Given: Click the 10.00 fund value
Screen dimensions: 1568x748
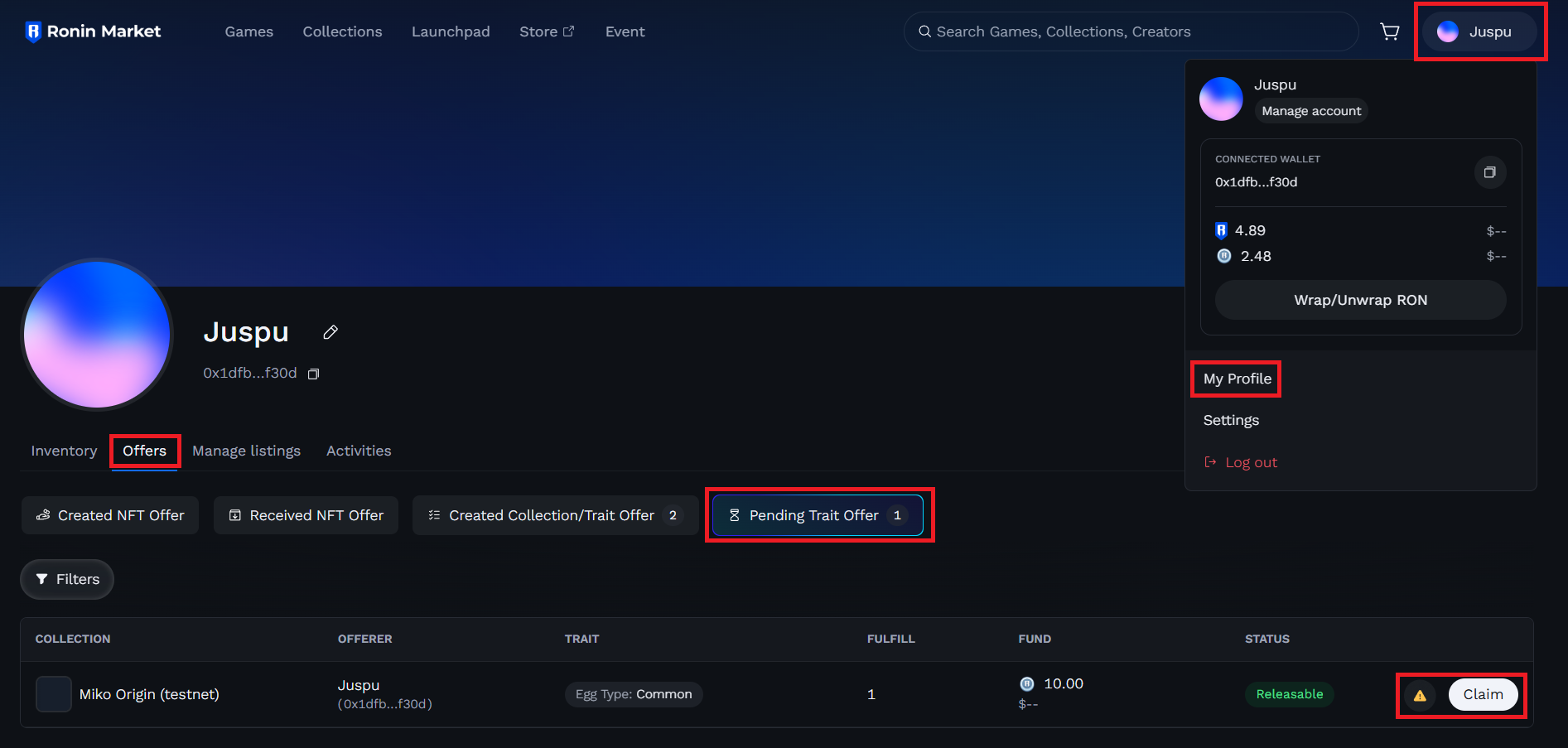Looking at the screenshot, I should (1064, 683).
